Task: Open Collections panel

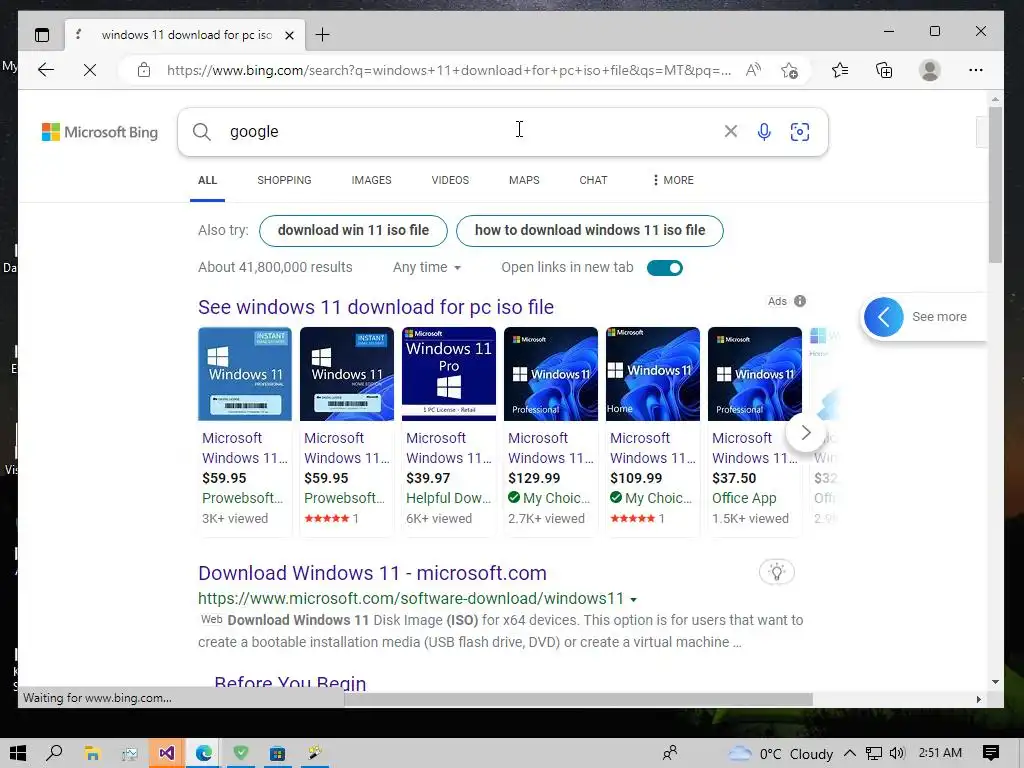Action: [x=884, y=70]
